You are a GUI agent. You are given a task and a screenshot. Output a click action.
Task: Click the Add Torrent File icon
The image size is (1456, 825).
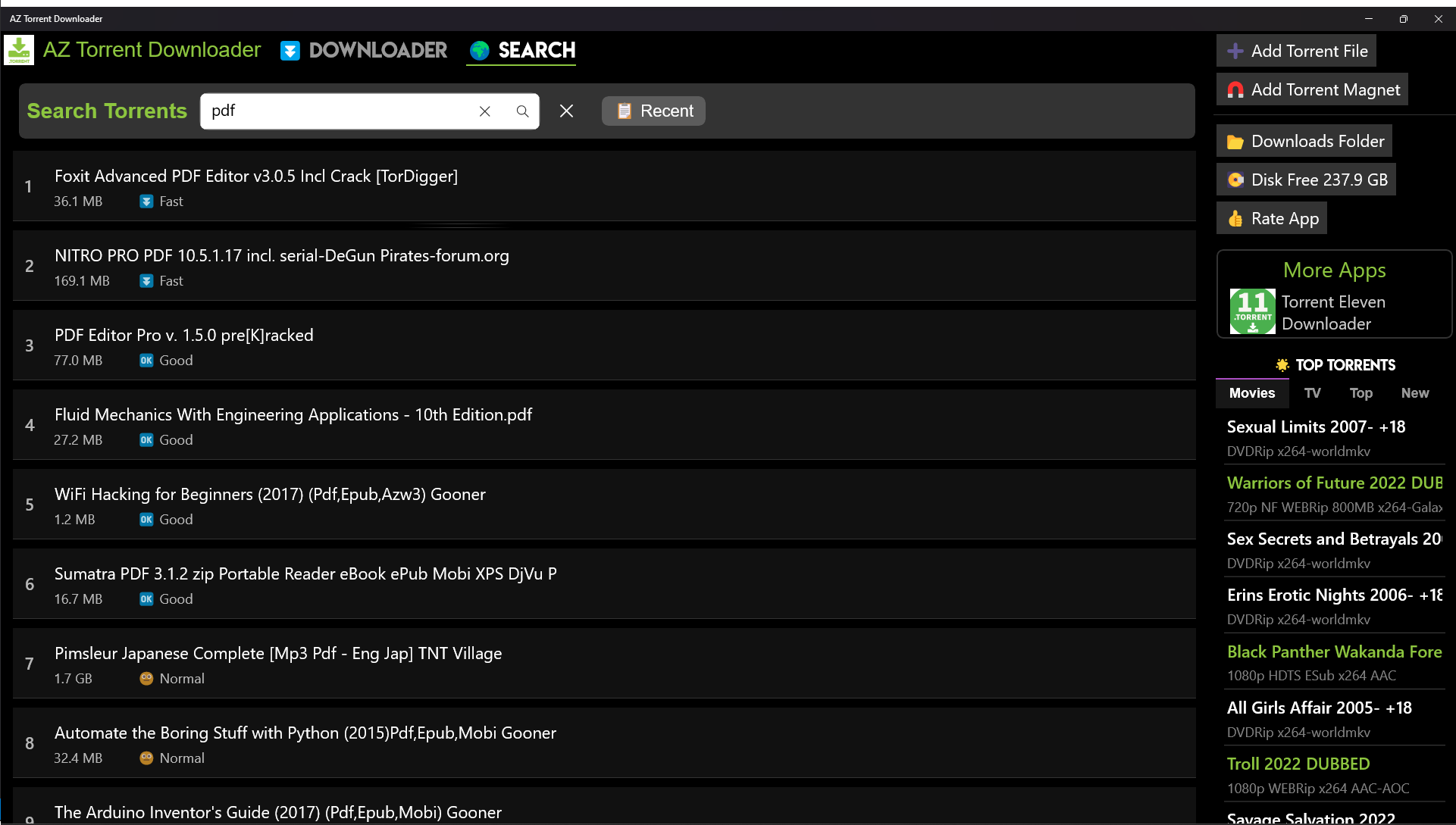coord(1236,51)
